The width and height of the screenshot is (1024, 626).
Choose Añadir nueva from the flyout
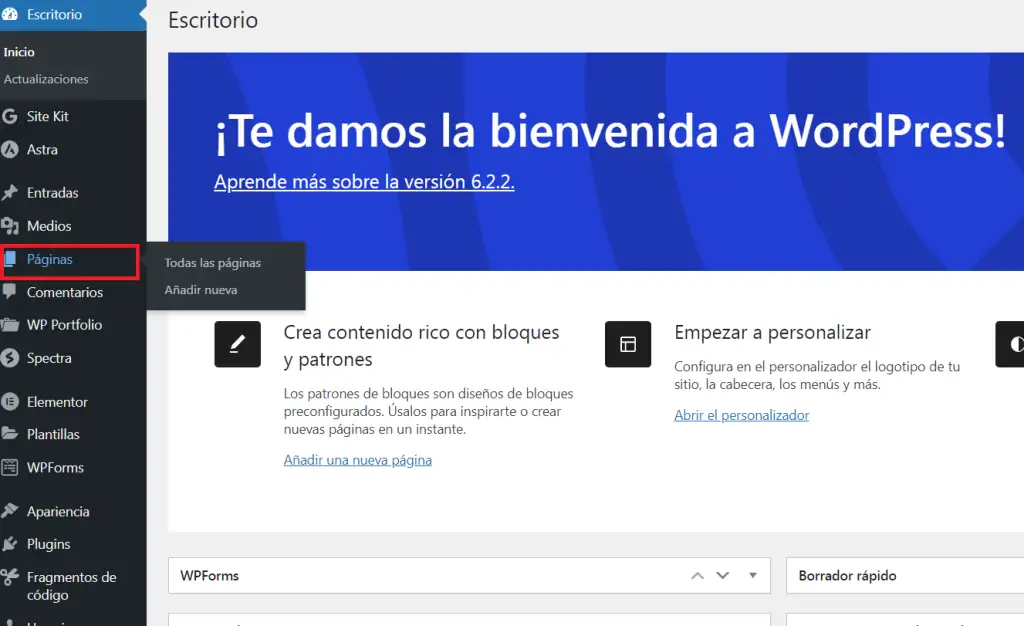click(x=201, y=290)
